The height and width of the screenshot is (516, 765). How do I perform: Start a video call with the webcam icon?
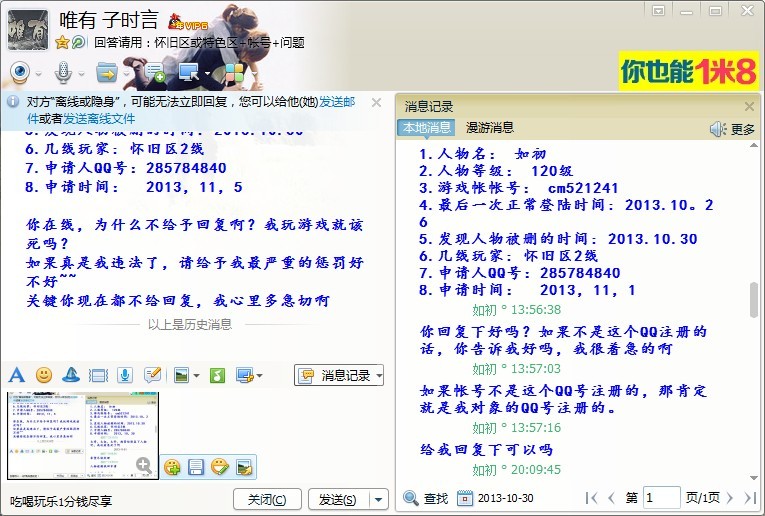tap(21, 72)
